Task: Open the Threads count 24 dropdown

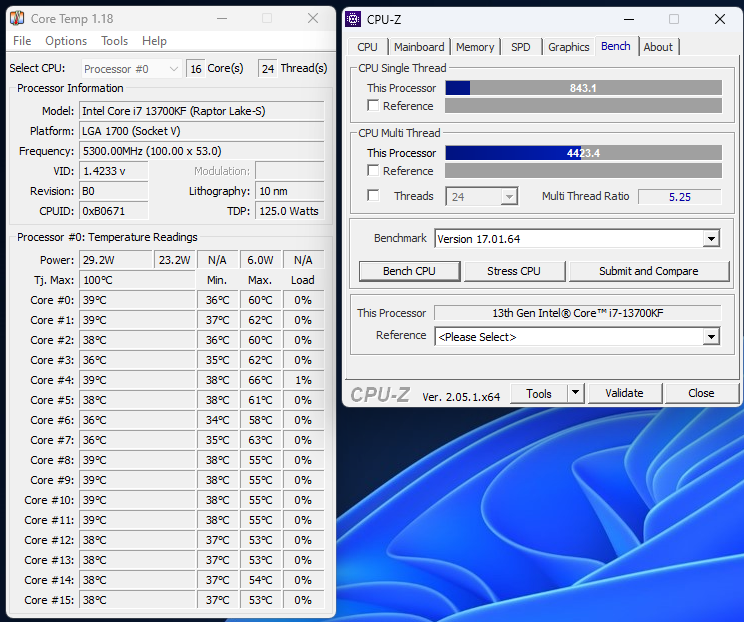Action: click(x=482, y=196)
